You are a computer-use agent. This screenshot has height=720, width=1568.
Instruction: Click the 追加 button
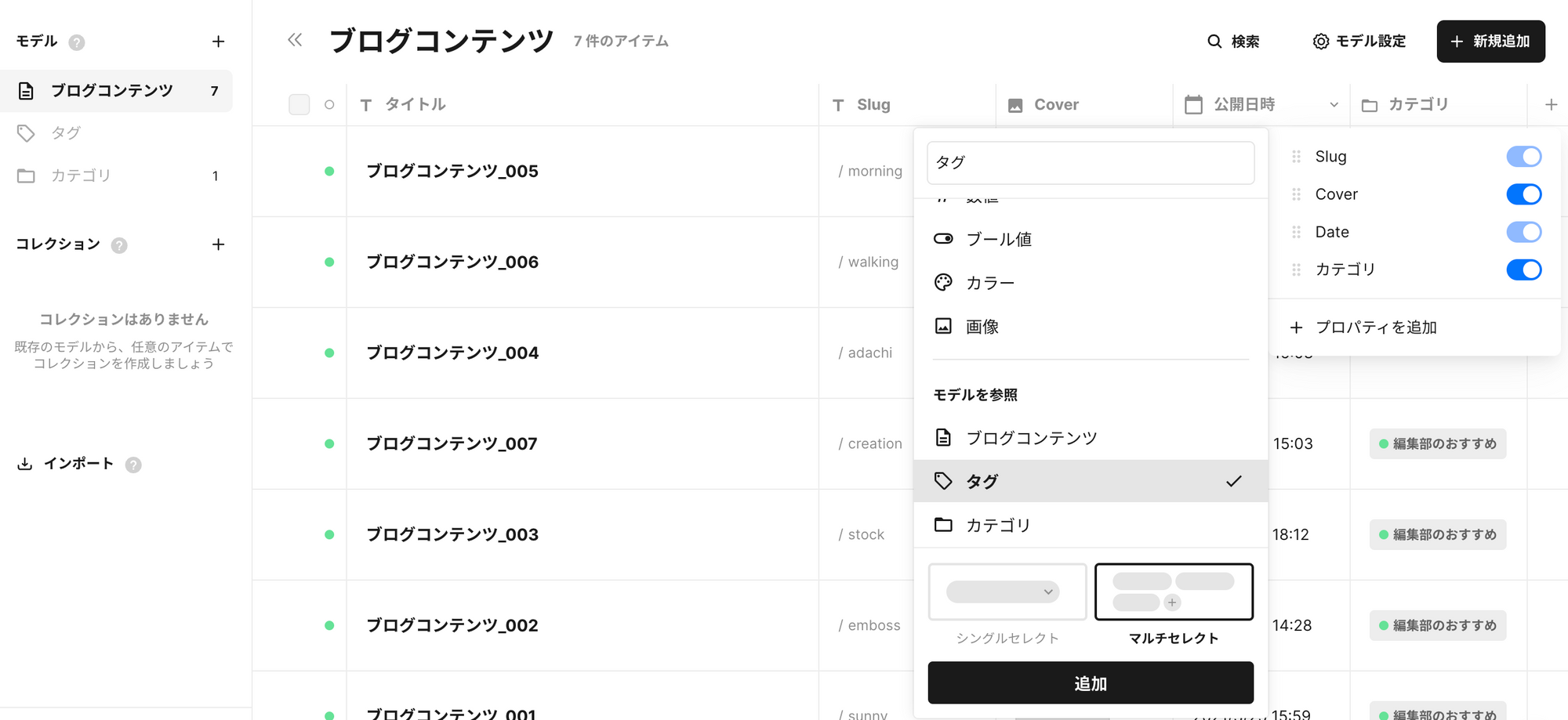tap(1091, 683)
